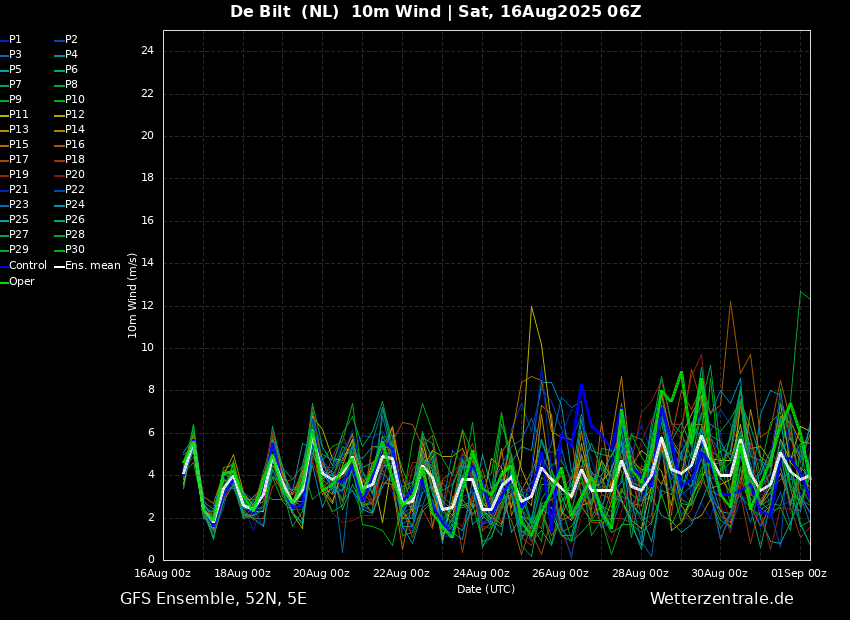Click the 10m Wind (m/s) y-axis title
Screen dimensions: 850x620
point(133,295)
